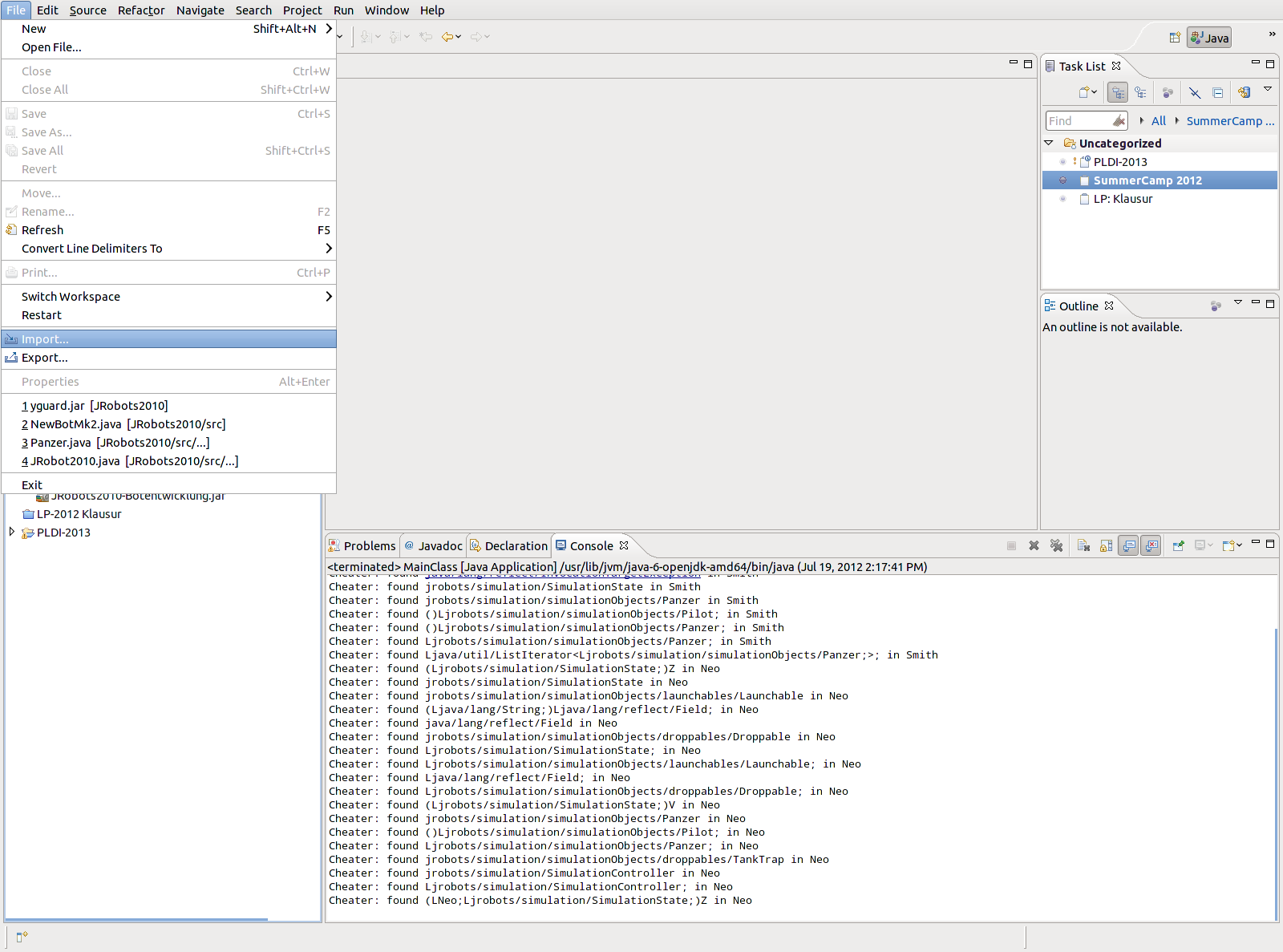Toggle Scroll Lock in Console toolbar
This screenshot has height=952, width=1283.
pos(1106,546)
